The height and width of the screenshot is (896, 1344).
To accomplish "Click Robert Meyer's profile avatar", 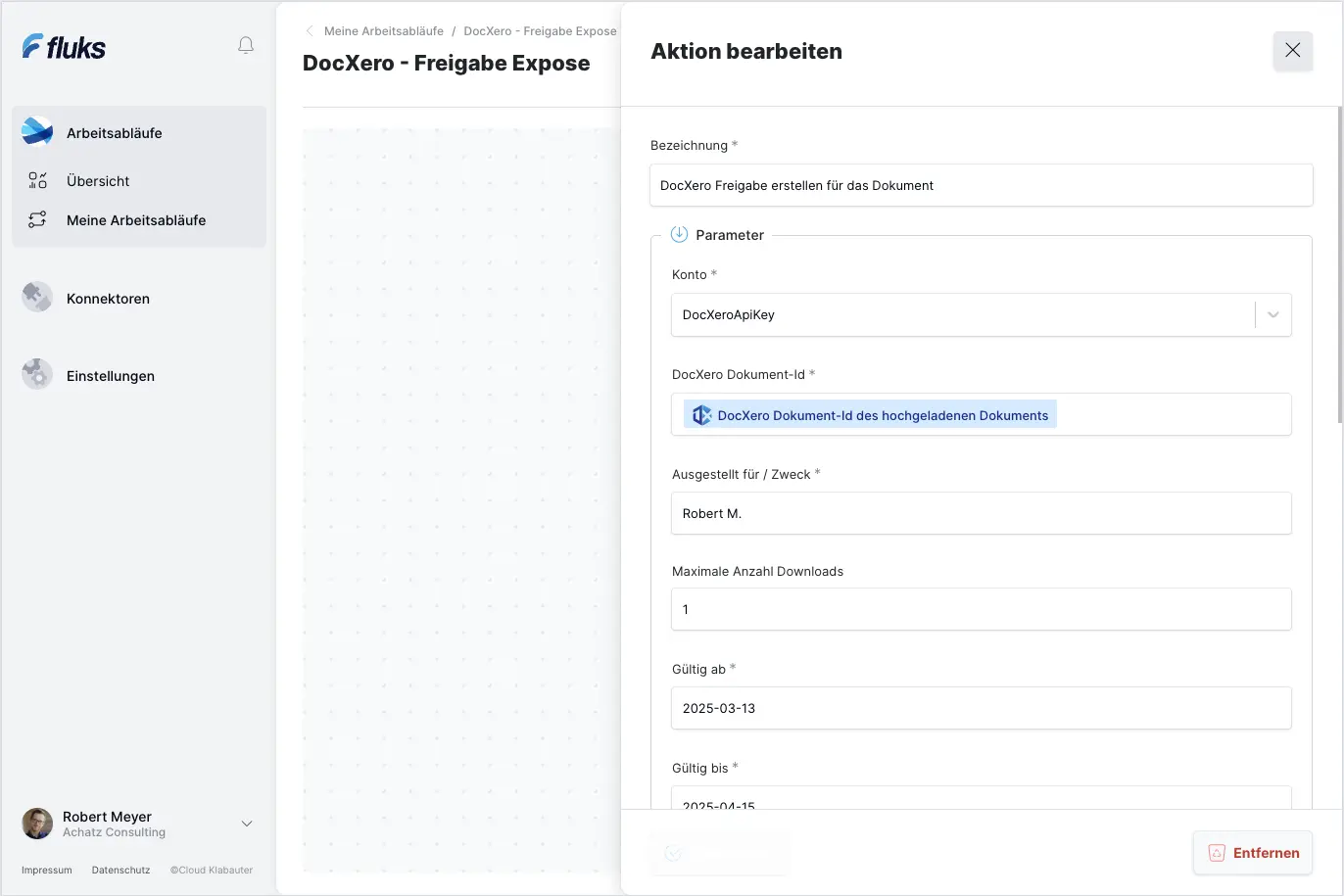I will point(37,824).
